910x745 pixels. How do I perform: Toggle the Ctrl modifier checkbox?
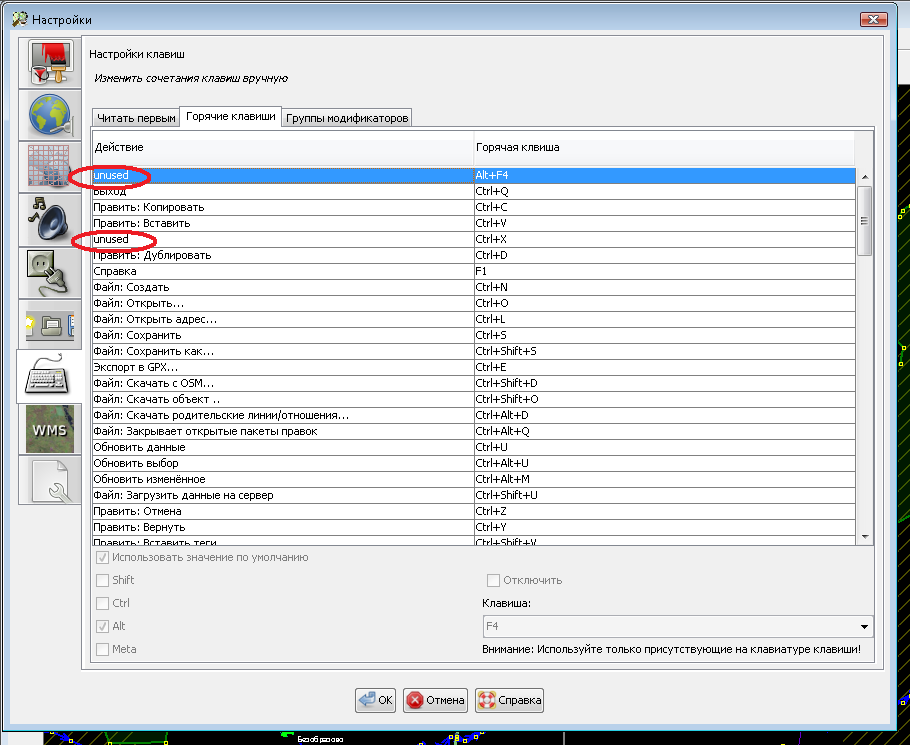pyautogui.click(x=102, y=603)
